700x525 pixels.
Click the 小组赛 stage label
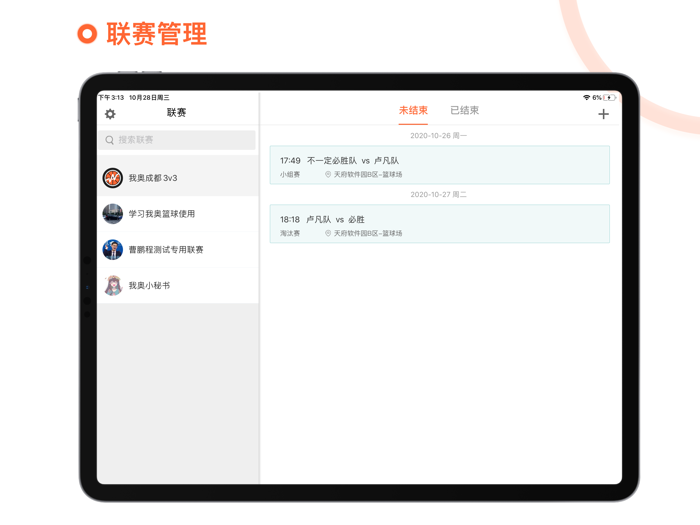coord(290,174)
